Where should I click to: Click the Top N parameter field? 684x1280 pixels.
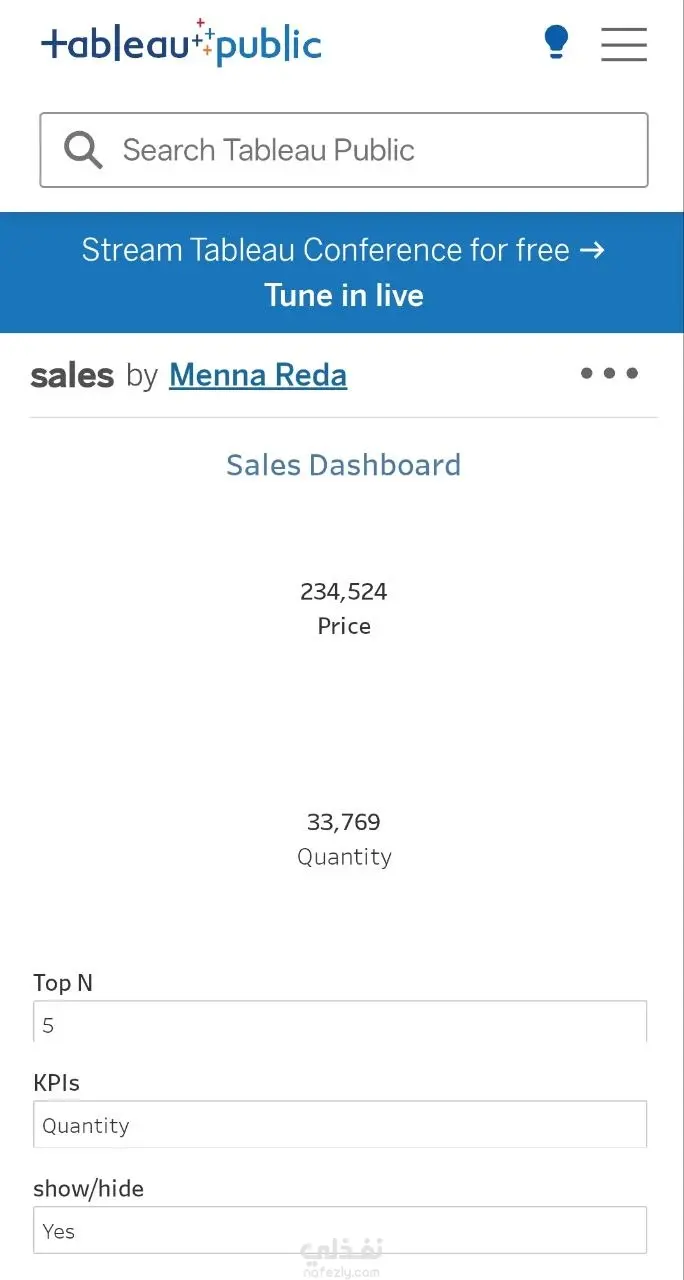(x=340, y=1022)
